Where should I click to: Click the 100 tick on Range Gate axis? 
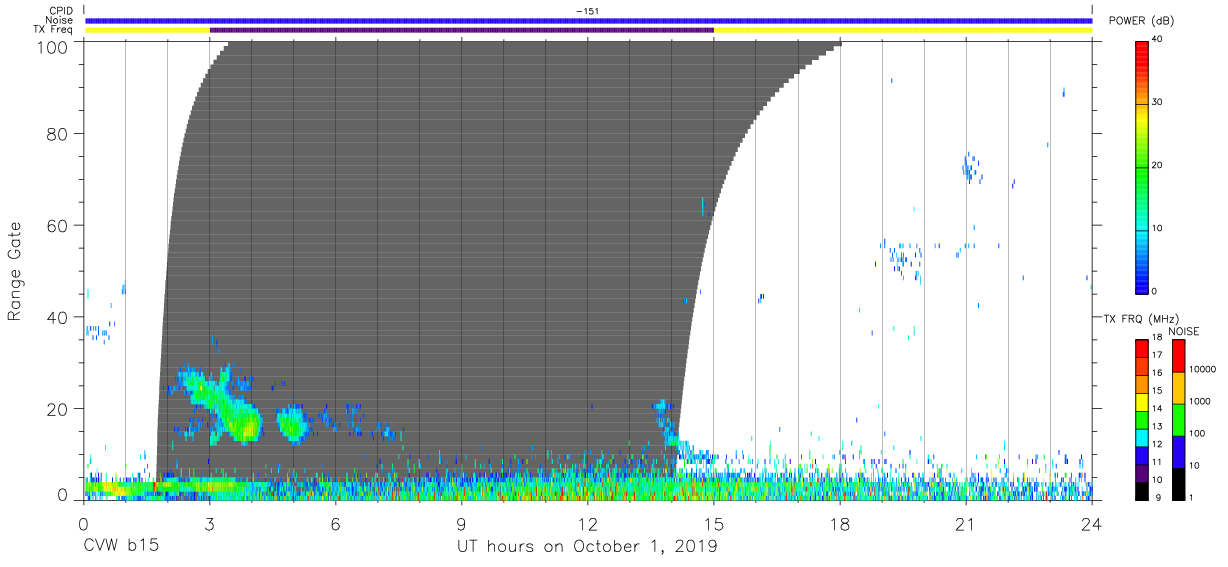pyautogui.click(x=54, y=46)
